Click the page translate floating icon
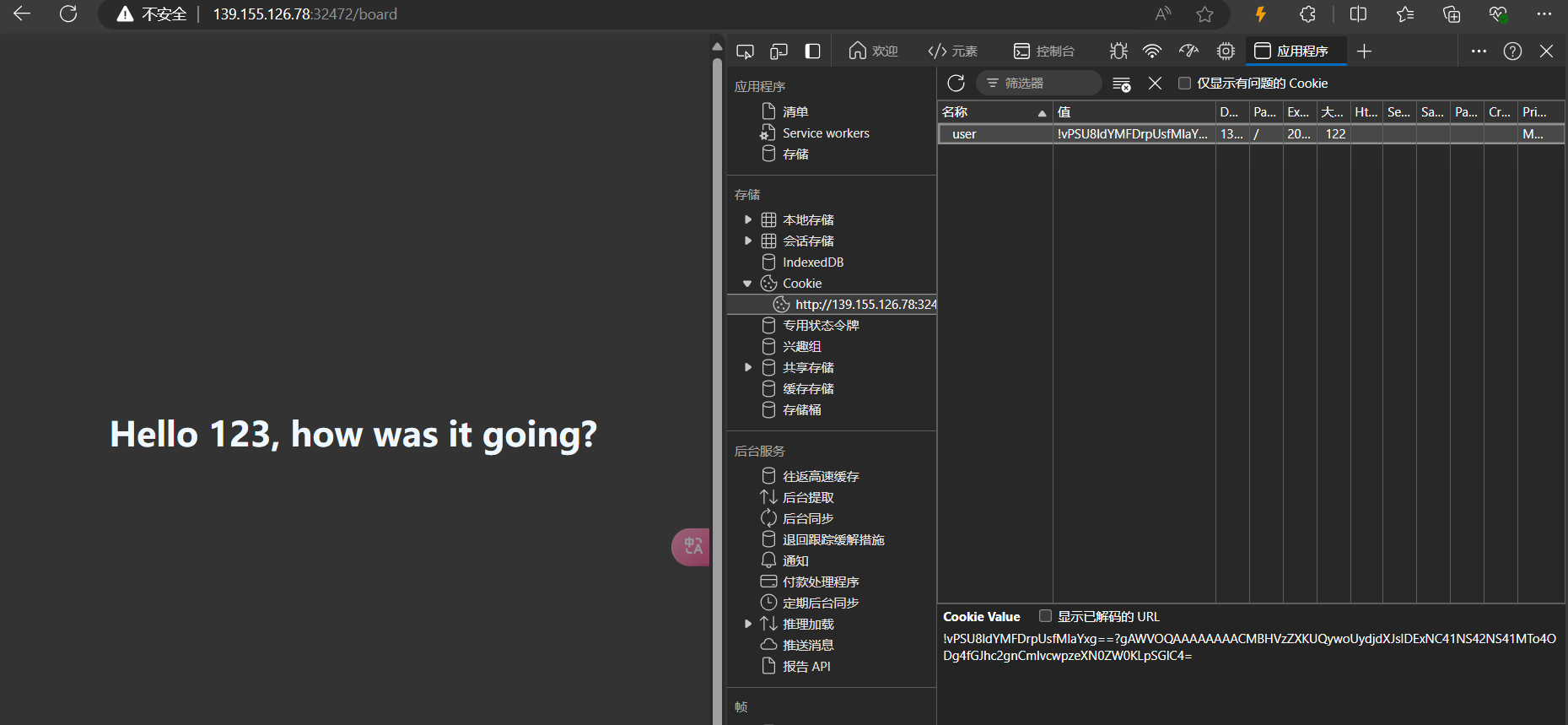Viewport: 1568px width, 725px height. pos(692,546)
